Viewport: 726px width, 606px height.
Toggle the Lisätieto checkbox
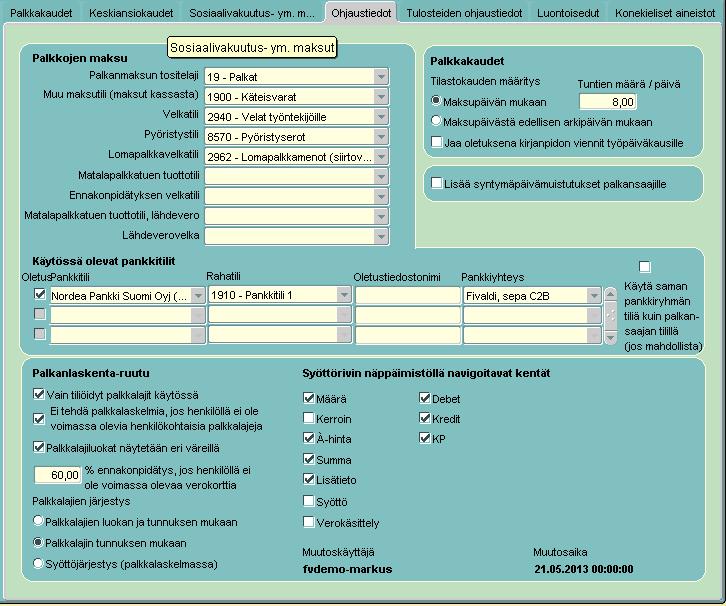(x=309, y=479)
